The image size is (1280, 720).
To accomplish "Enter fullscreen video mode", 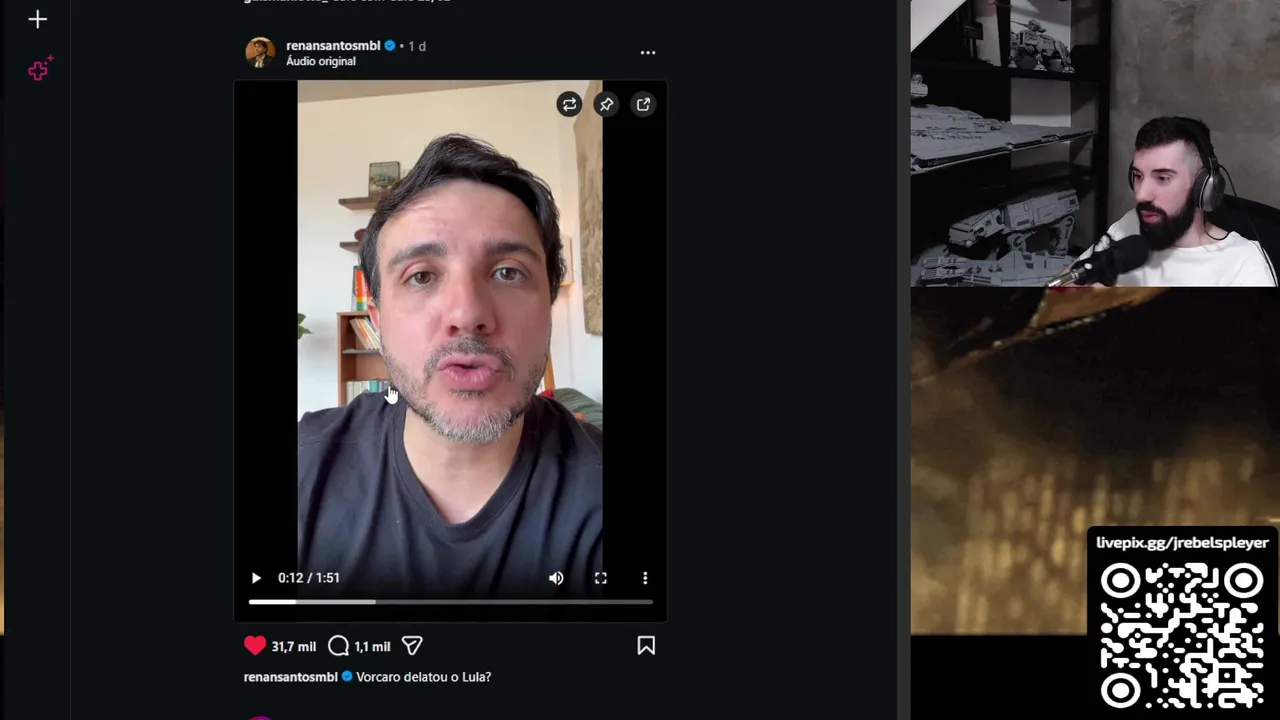I will click(601, 578).
